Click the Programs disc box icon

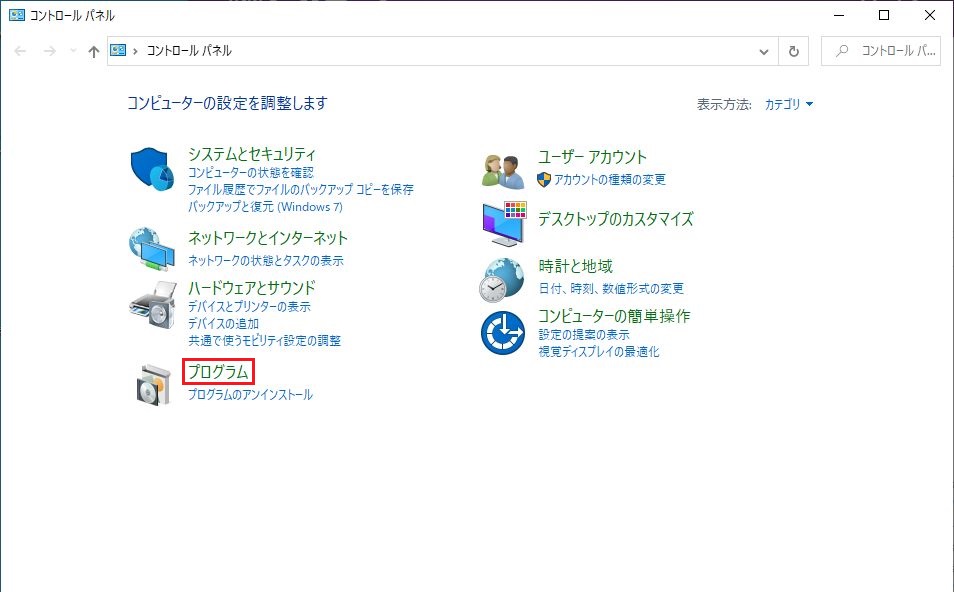(153, 384)
